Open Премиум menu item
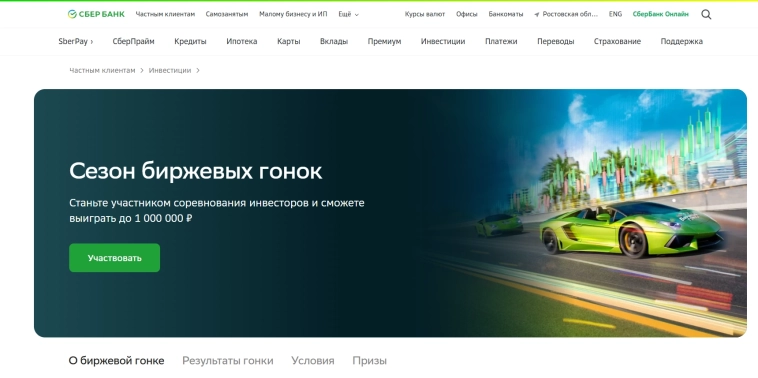This screenshot has height=378, width=758. click(384, 42)
